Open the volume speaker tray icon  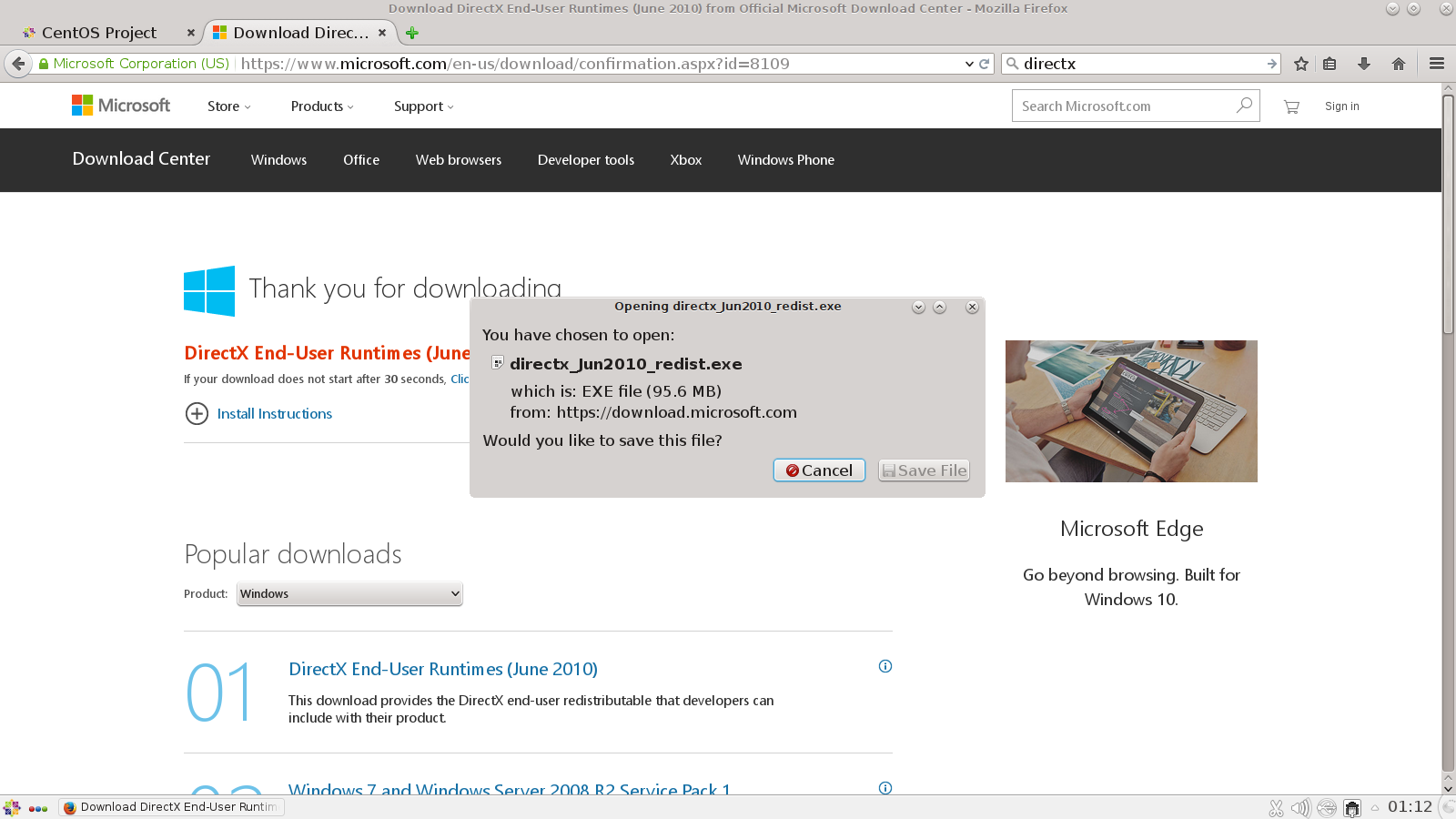coord(1301,807)
